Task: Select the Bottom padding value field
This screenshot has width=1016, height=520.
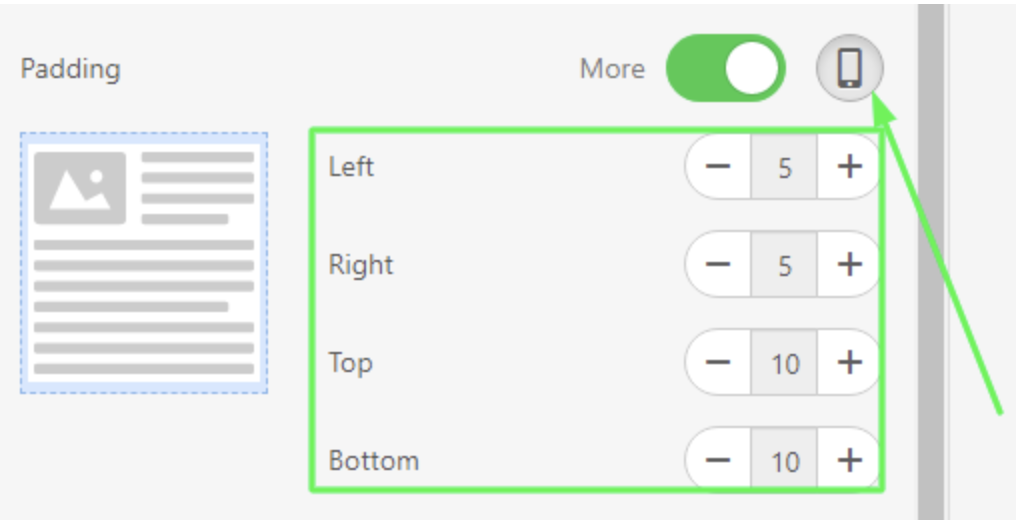Action: click(784, 460)
